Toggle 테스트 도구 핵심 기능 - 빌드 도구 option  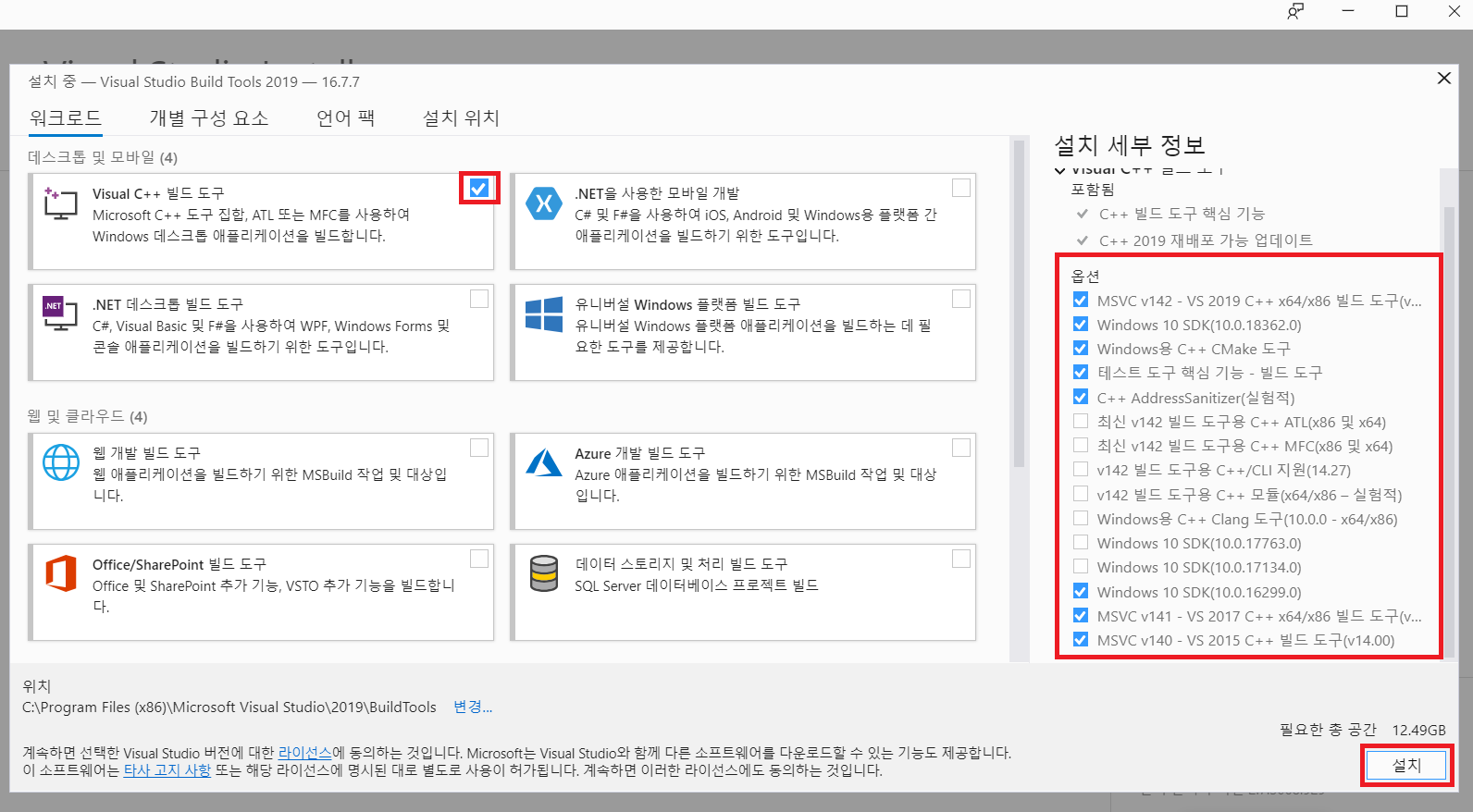(1081, 372)
